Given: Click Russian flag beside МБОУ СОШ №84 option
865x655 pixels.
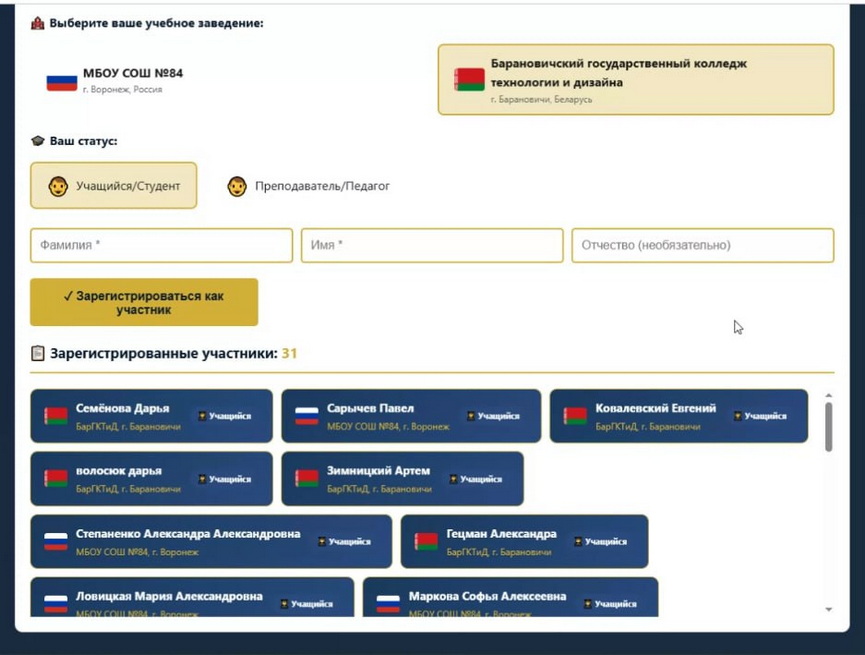Looking at the screenshot, I should point(62,81).
